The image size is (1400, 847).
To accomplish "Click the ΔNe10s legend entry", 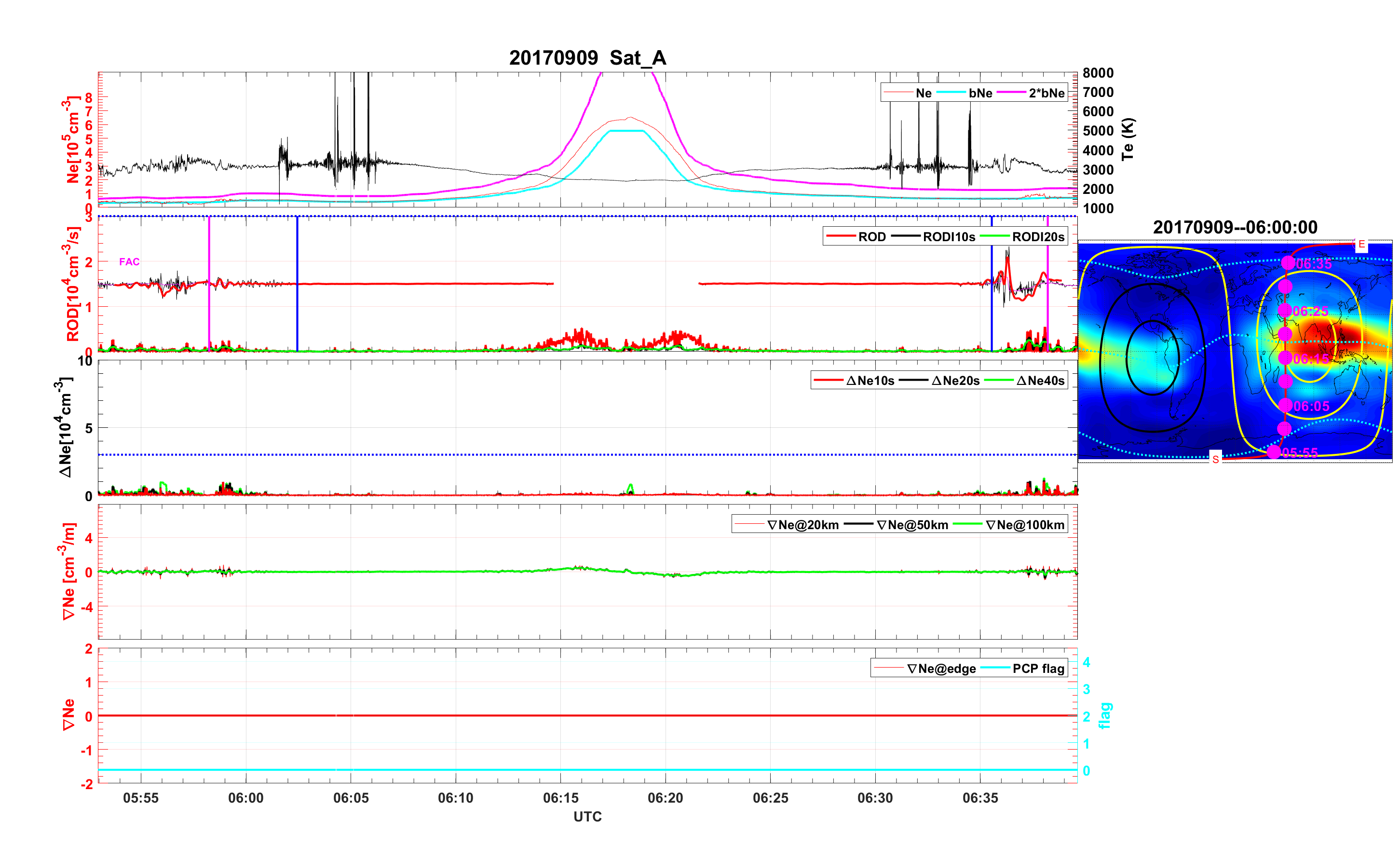I will 870,381.
